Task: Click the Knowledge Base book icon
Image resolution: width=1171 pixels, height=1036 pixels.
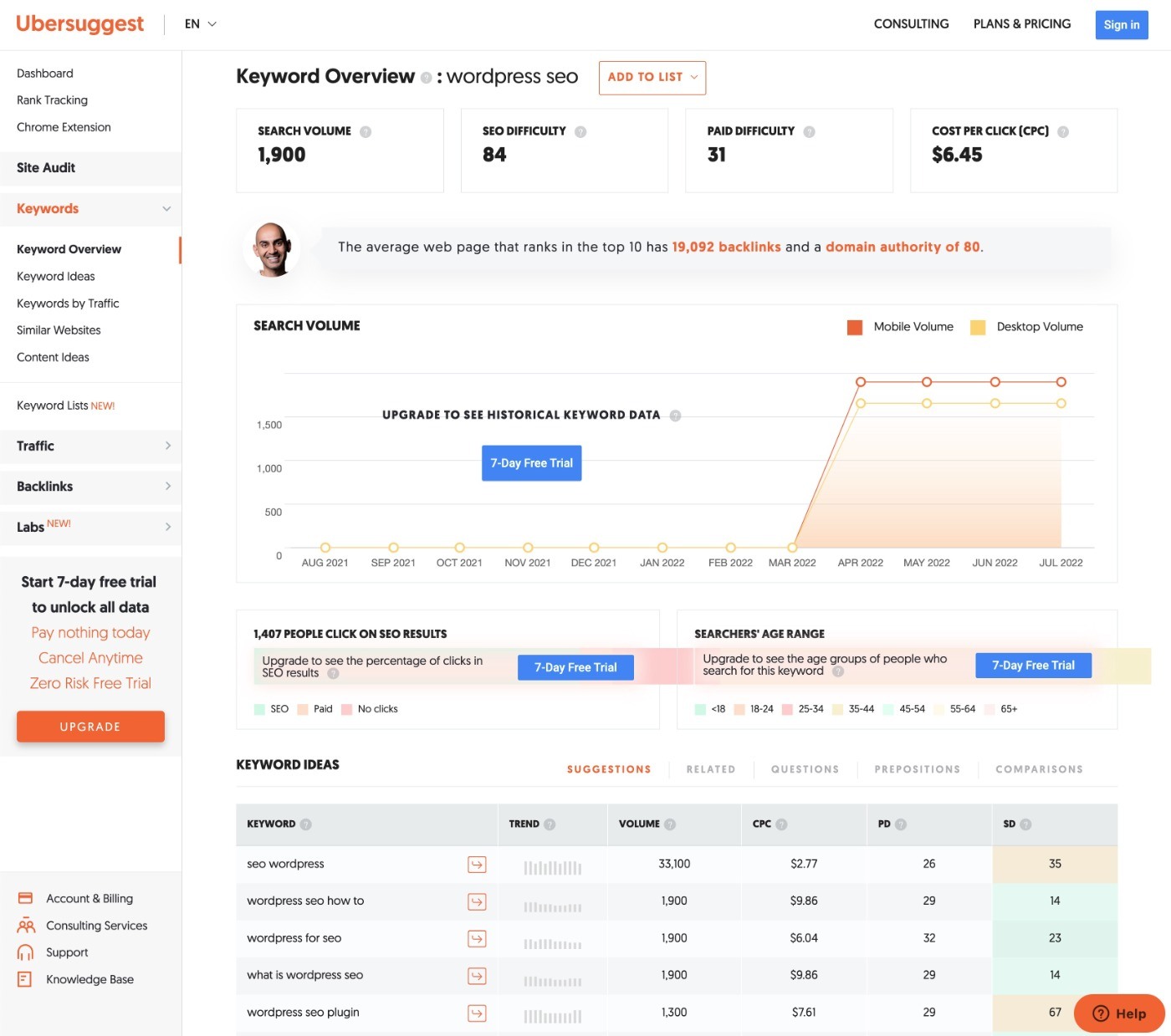Action: 24,979
